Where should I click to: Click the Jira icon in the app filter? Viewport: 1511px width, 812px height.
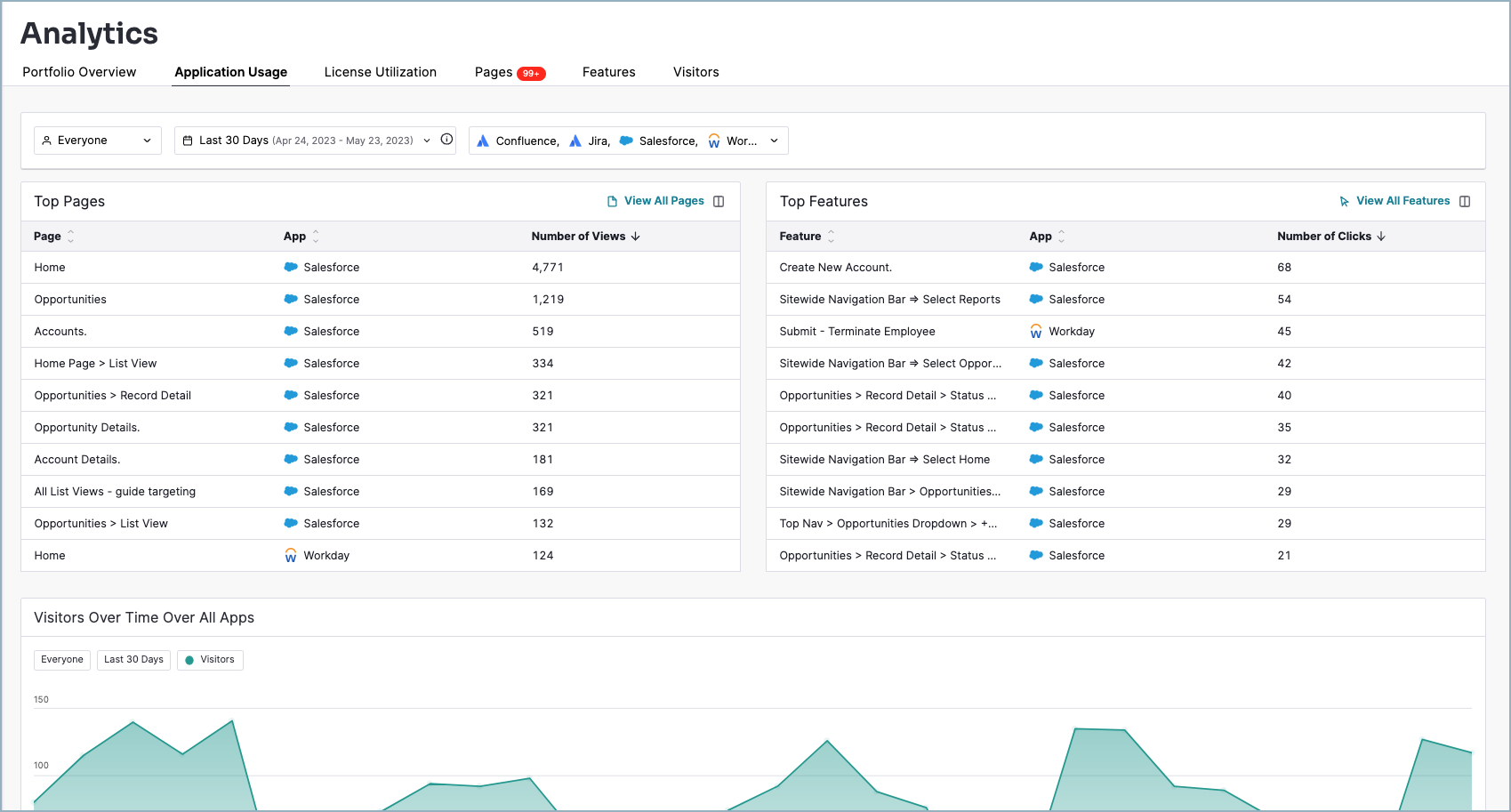[576, 141]
